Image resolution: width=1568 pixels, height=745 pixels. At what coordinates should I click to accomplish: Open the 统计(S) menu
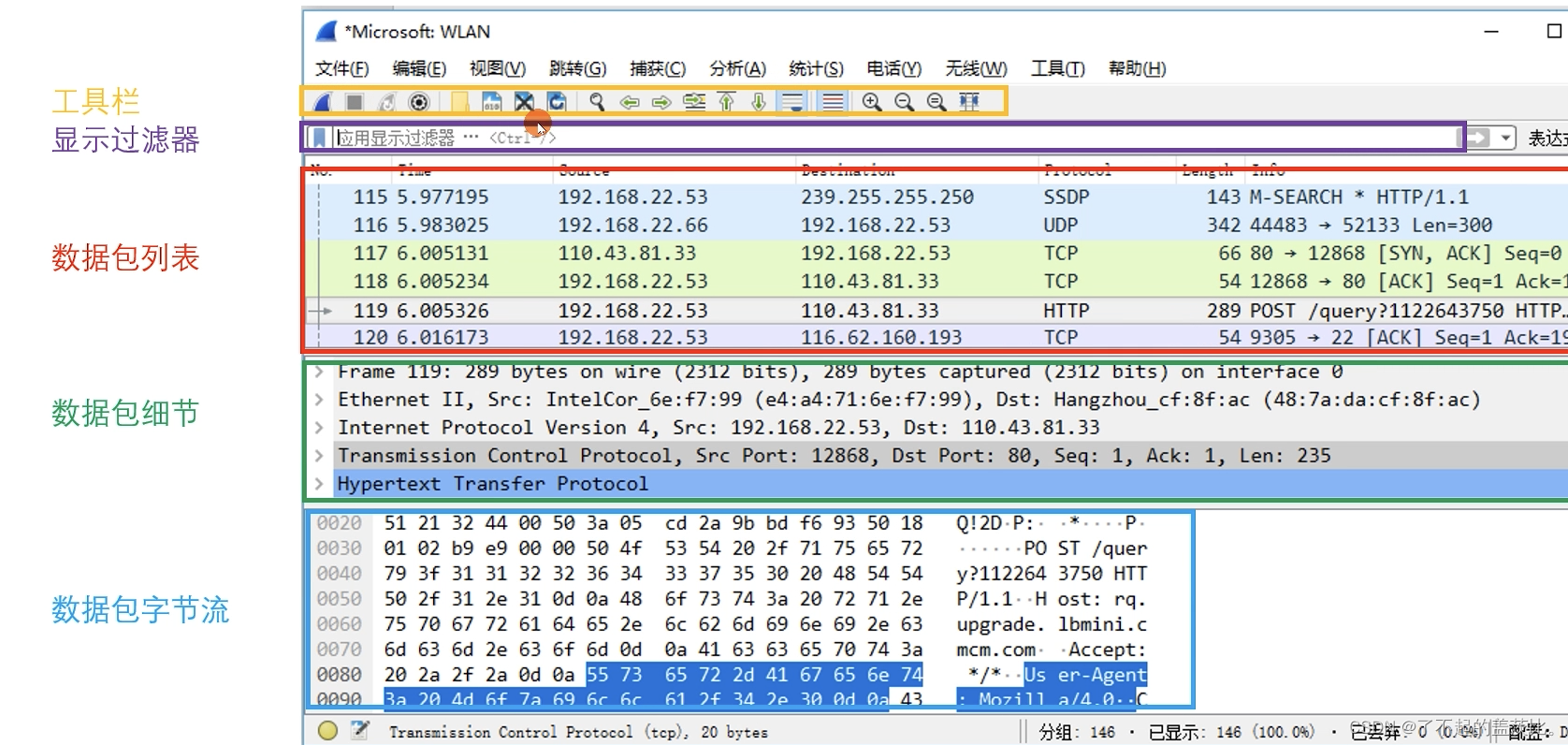tap(816, 68)
